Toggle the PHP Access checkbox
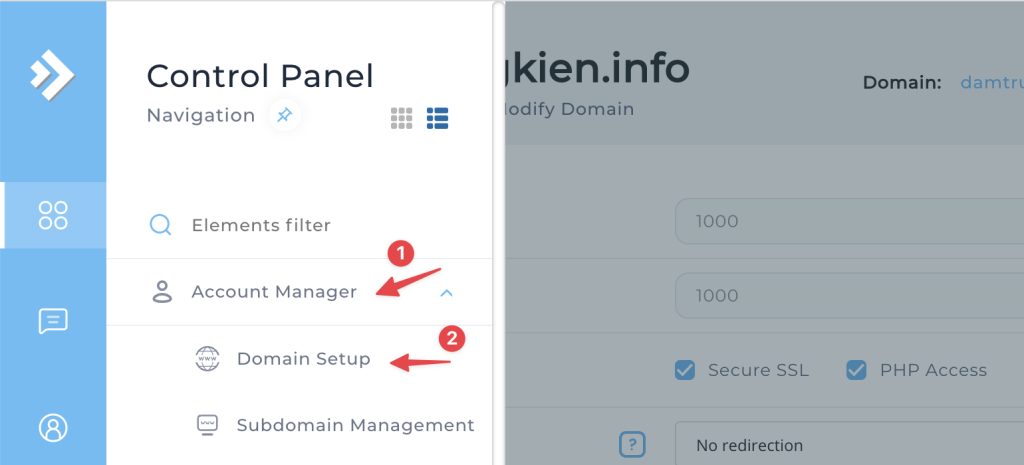1024x465 pixels. click(856, 370)
